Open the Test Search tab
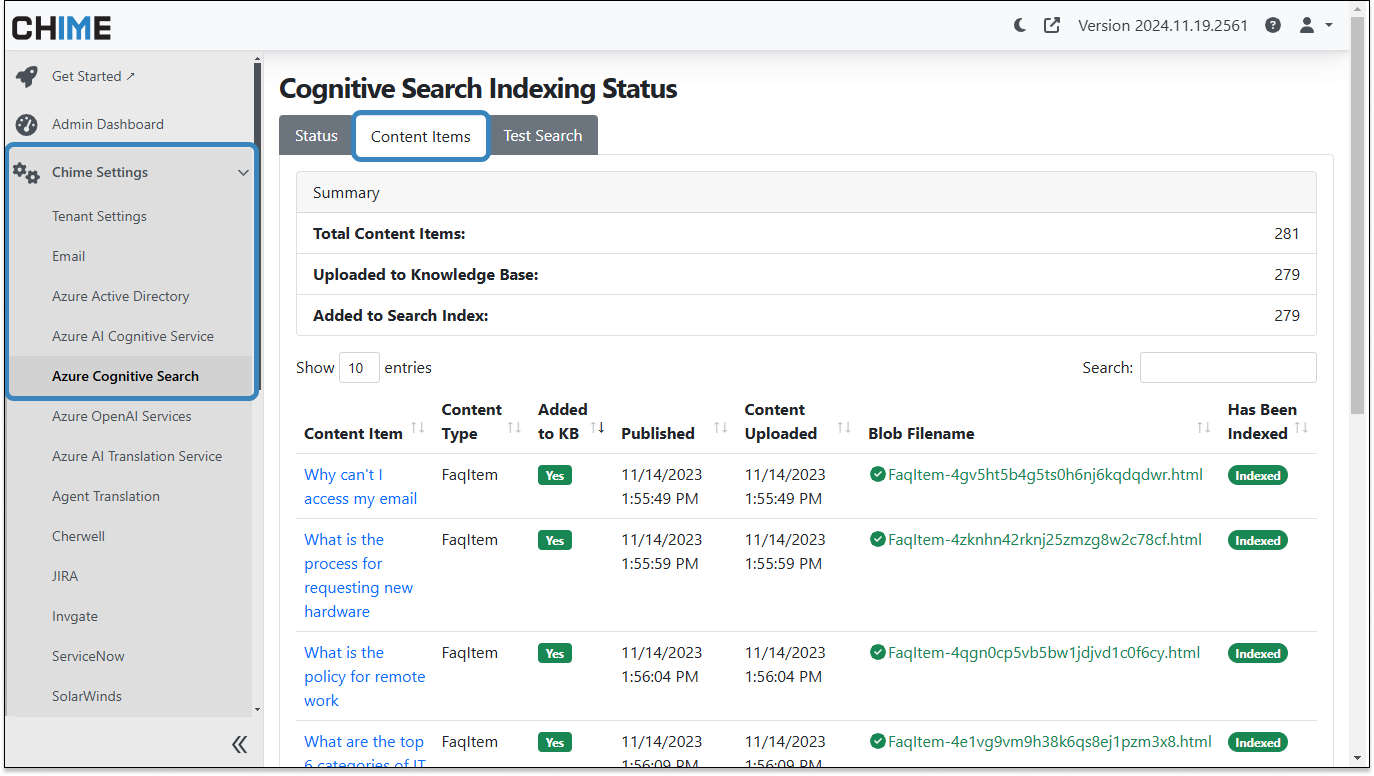This screenshot has width=1374, height=776. 543,136
